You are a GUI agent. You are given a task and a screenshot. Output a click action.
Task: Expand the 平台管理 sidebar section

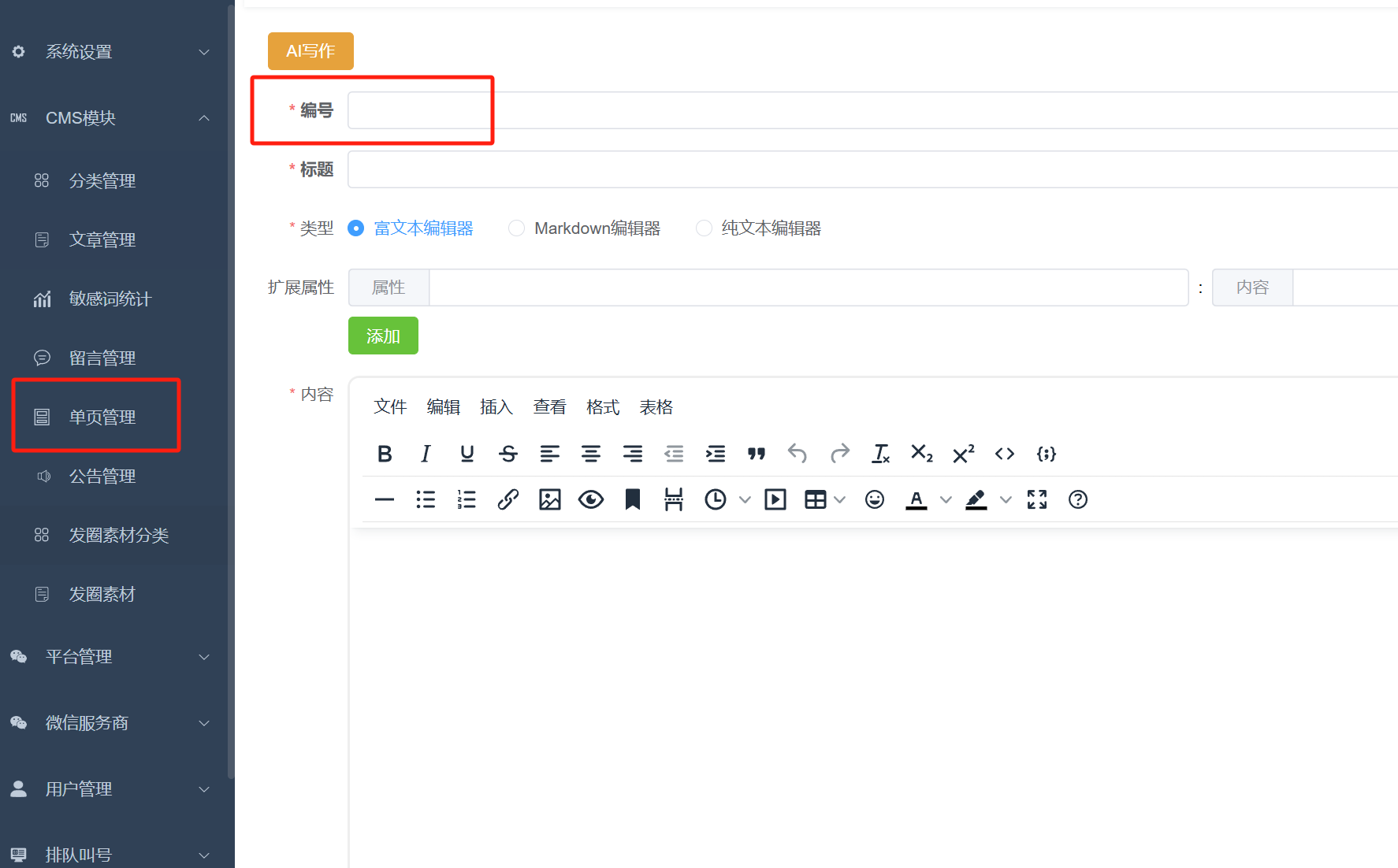coord(110,657)
